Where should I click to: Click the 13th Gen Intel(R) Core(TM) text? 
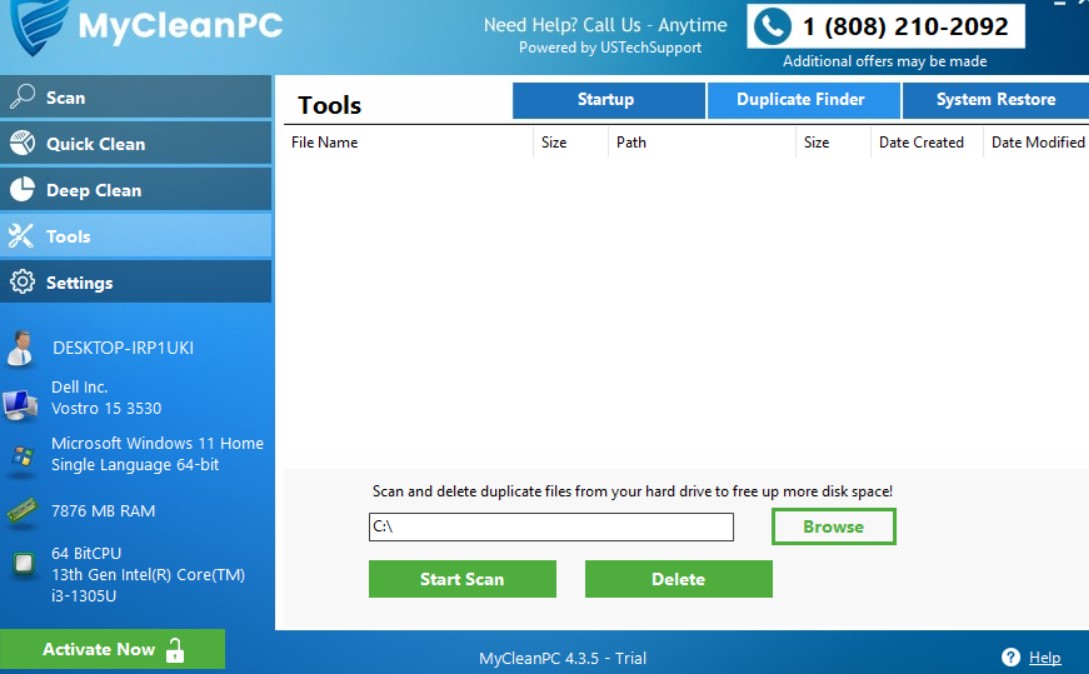[x=148, y=575]
